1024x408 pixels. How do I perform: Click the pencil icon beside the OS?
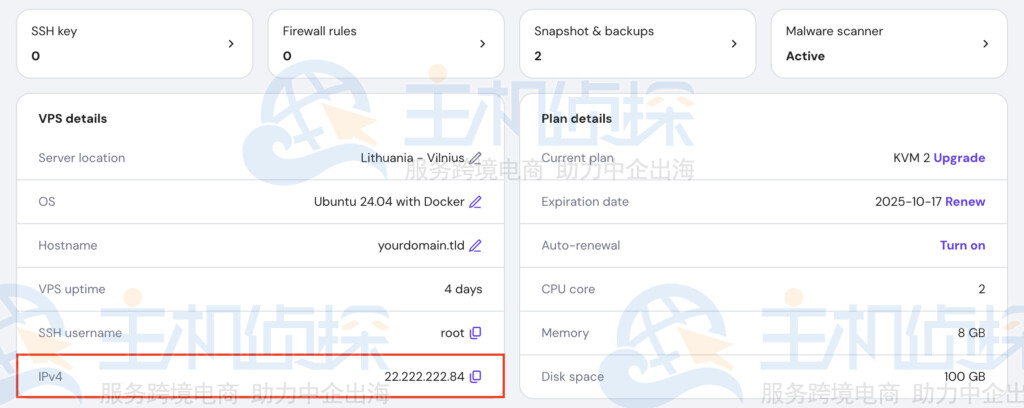476,202
